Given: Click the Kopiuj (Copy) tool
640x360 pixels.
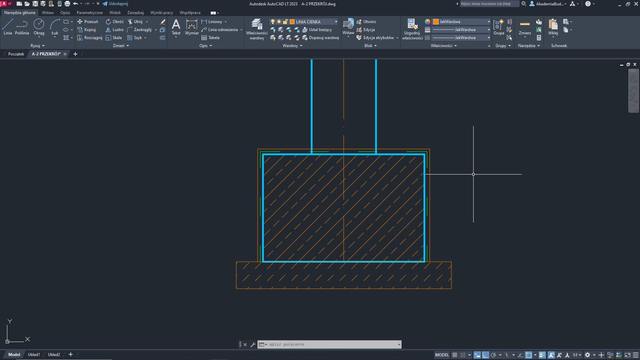Looking at the screenshot, I should point(87,30).
